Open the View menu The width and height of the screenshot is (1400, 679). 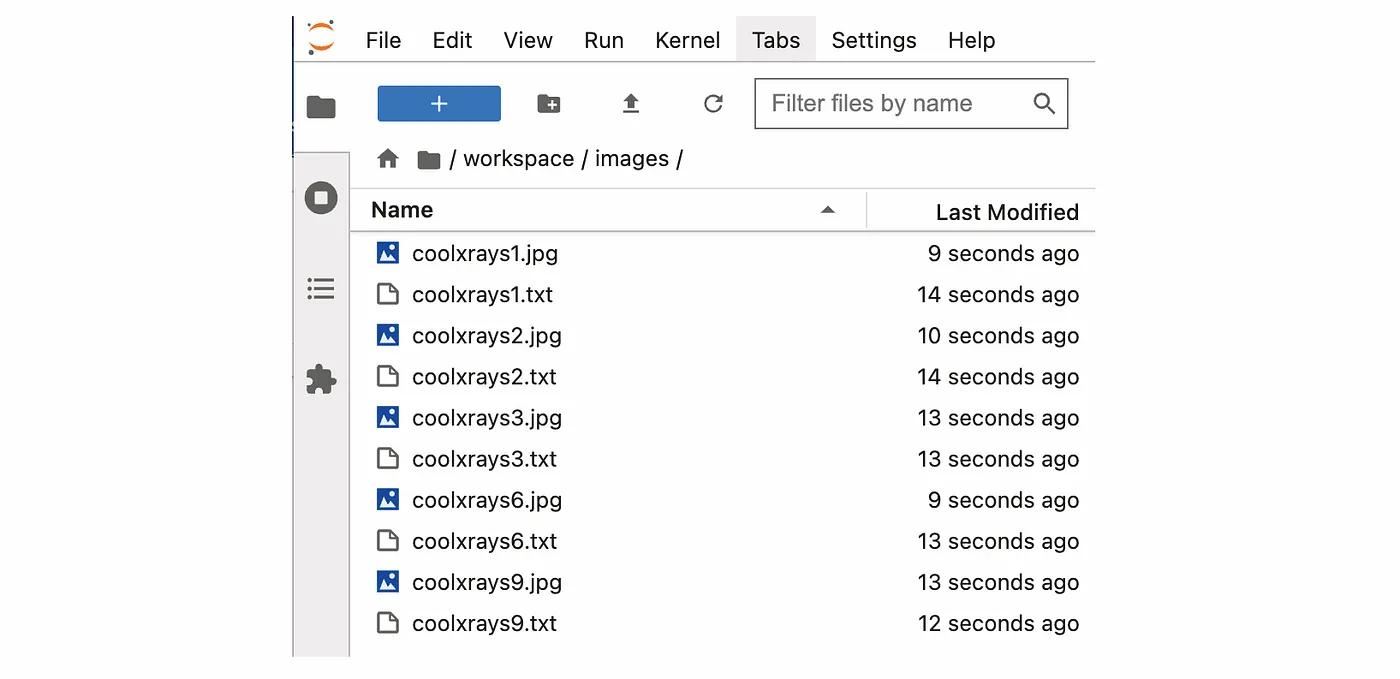coord(528,40)
